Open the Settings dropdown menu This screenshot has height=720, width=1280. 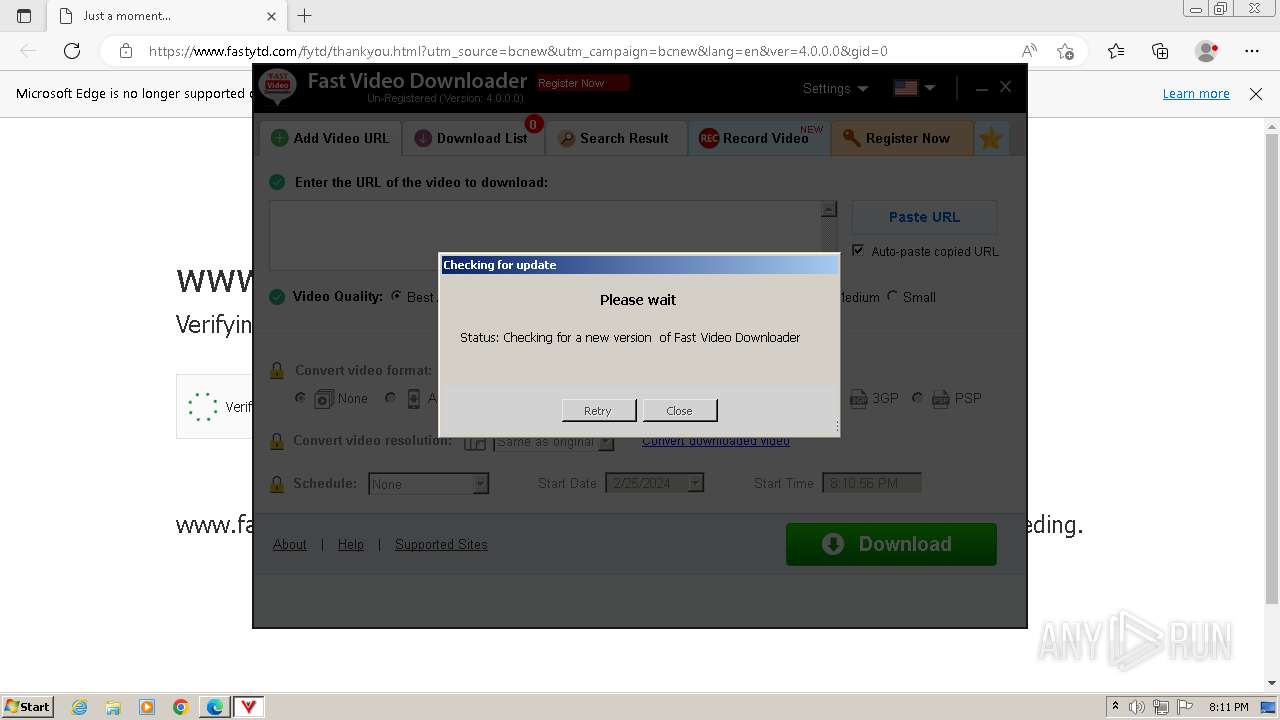pos(835,88)
